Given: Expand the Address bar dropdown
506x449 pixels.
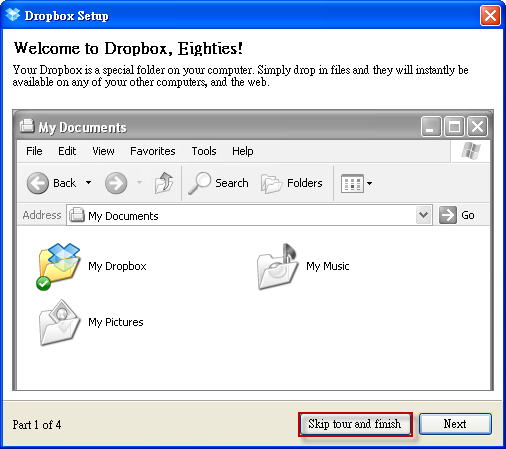Looking at the screenshot, I should (423, 215).
